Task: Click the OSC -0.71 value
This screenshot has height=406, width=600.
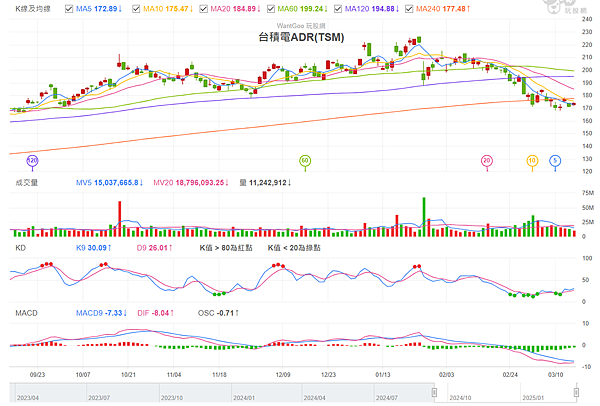Action: (x=218, y=313)
